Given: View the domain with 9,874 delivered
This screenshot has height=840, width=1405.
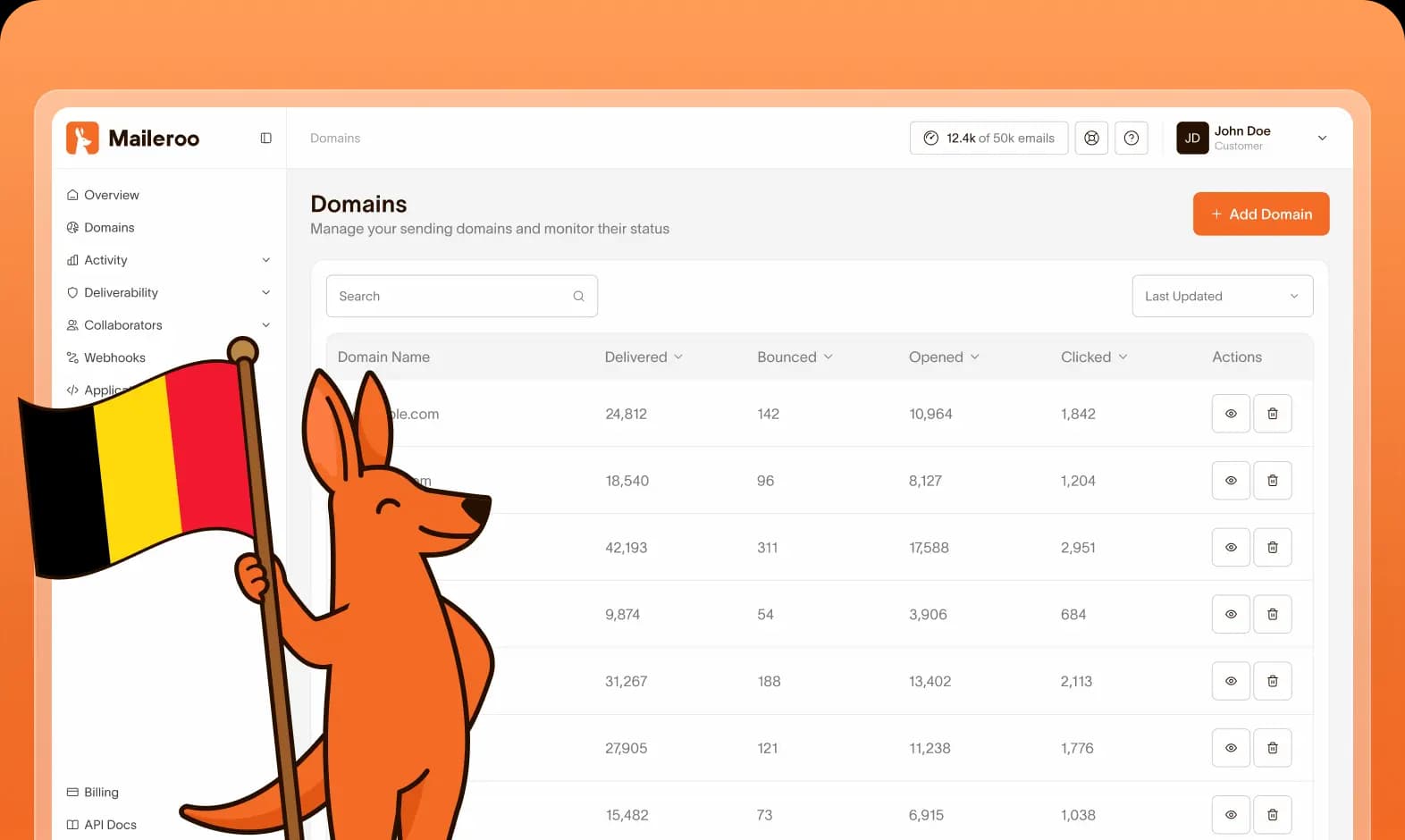Looking at the screenshot, I should click(1231, 614).
